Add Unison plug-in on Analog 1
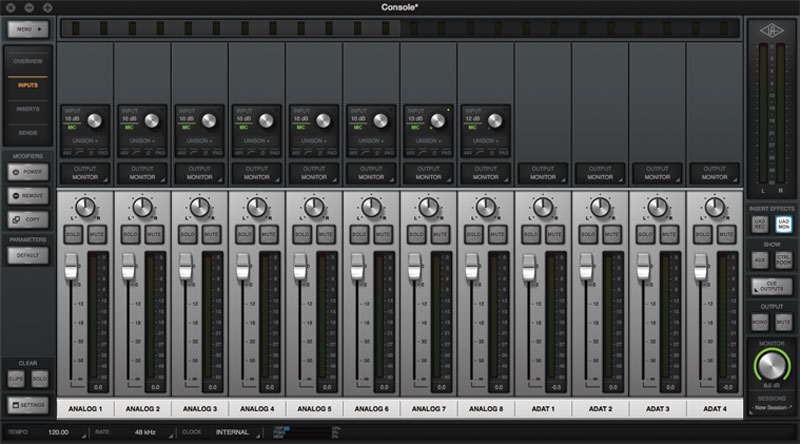Screen dimensions: 800x444 (x=85, y=140)
